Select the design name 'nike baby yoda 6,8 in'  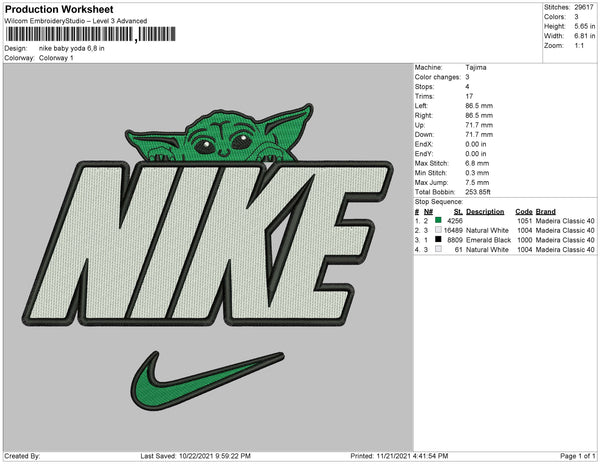[72, 49]
